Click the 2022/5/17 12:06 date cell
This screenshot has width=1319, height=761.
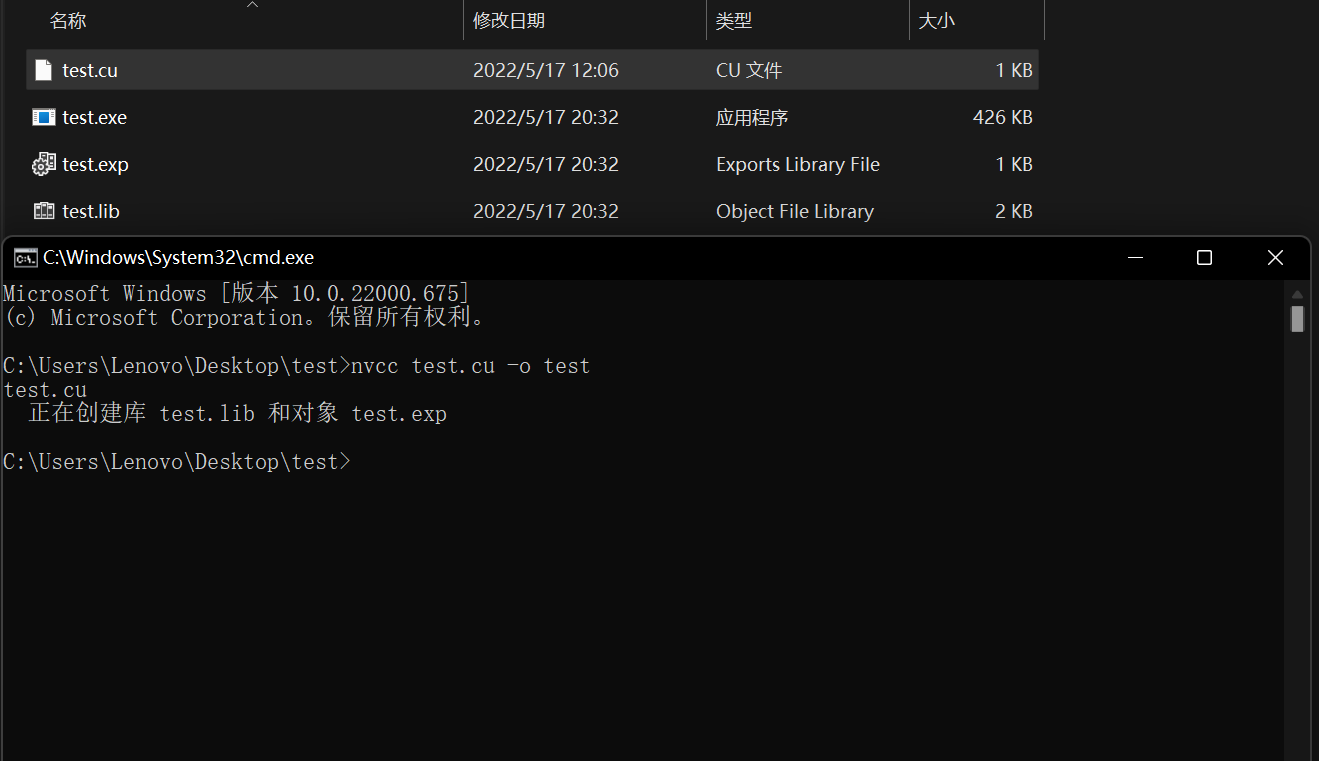coord(546,70)
